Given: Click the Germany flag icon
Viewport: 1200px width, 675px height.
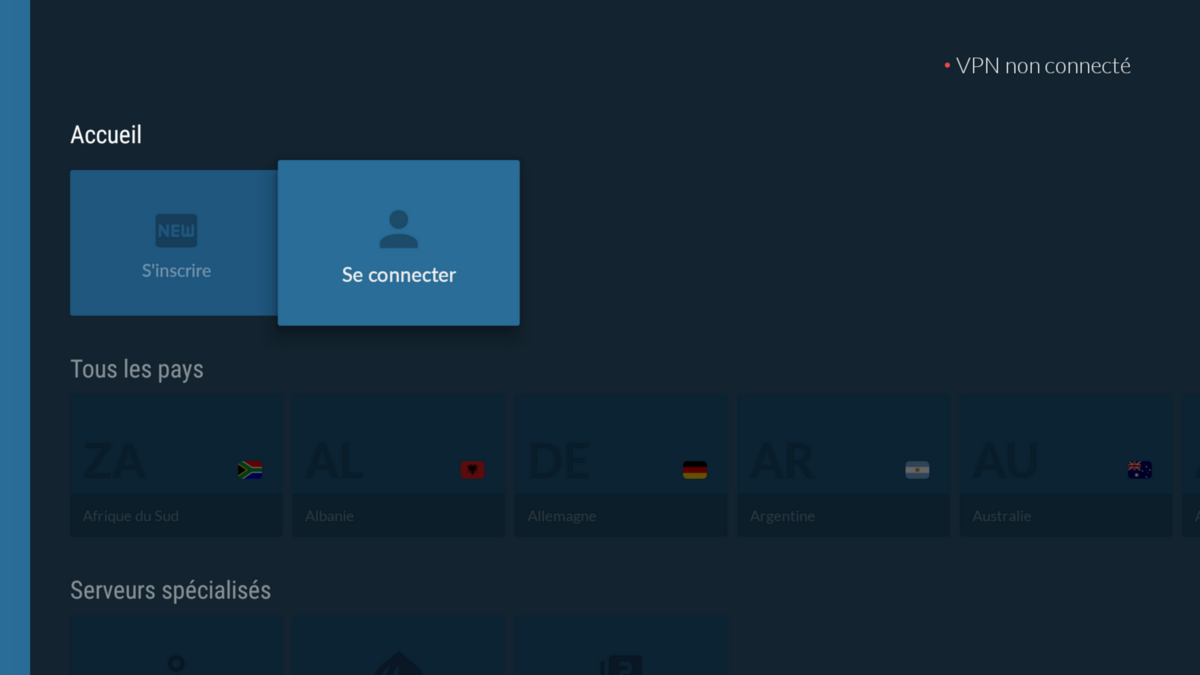Looking at the screenshot, I should (695, 470).
